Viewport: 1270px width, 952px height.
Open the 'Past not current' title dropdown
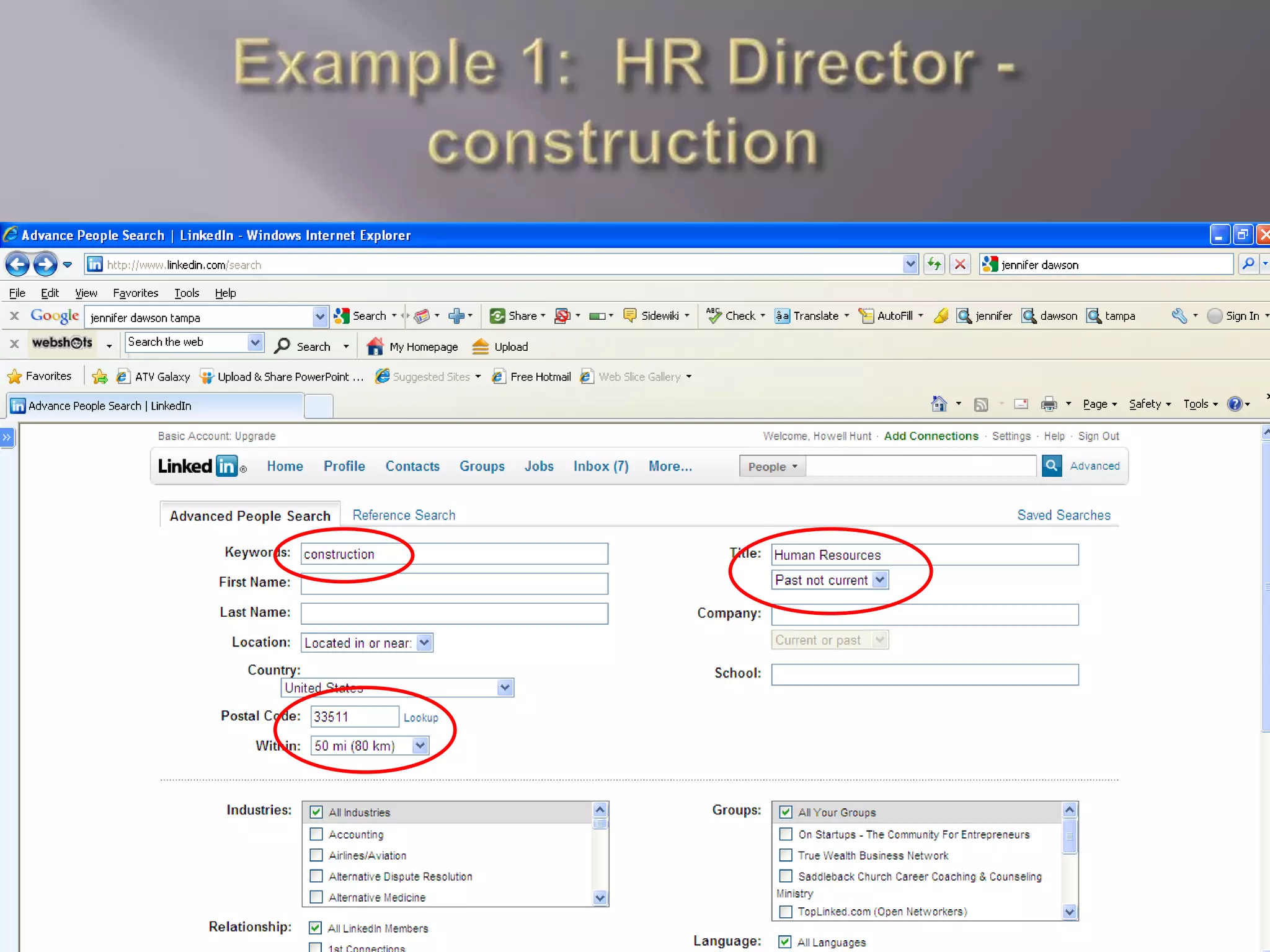click(x=830, y=580)
